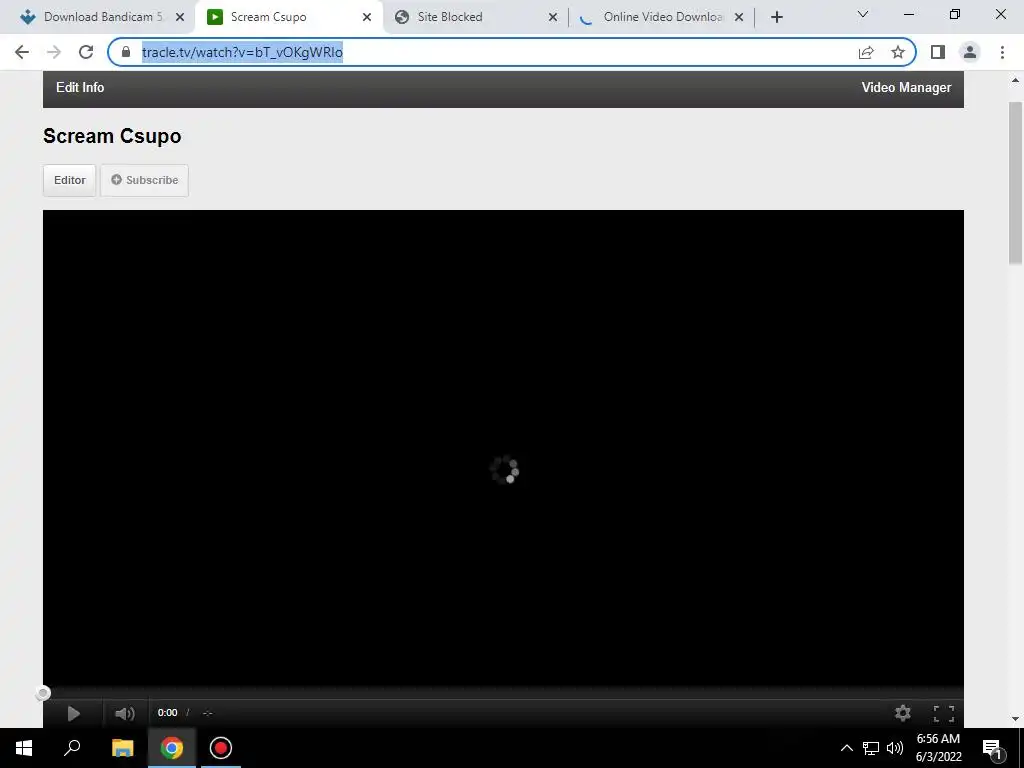Open the Chrome profile menu
1024x768 pixels.
click(x=970, y=52)
